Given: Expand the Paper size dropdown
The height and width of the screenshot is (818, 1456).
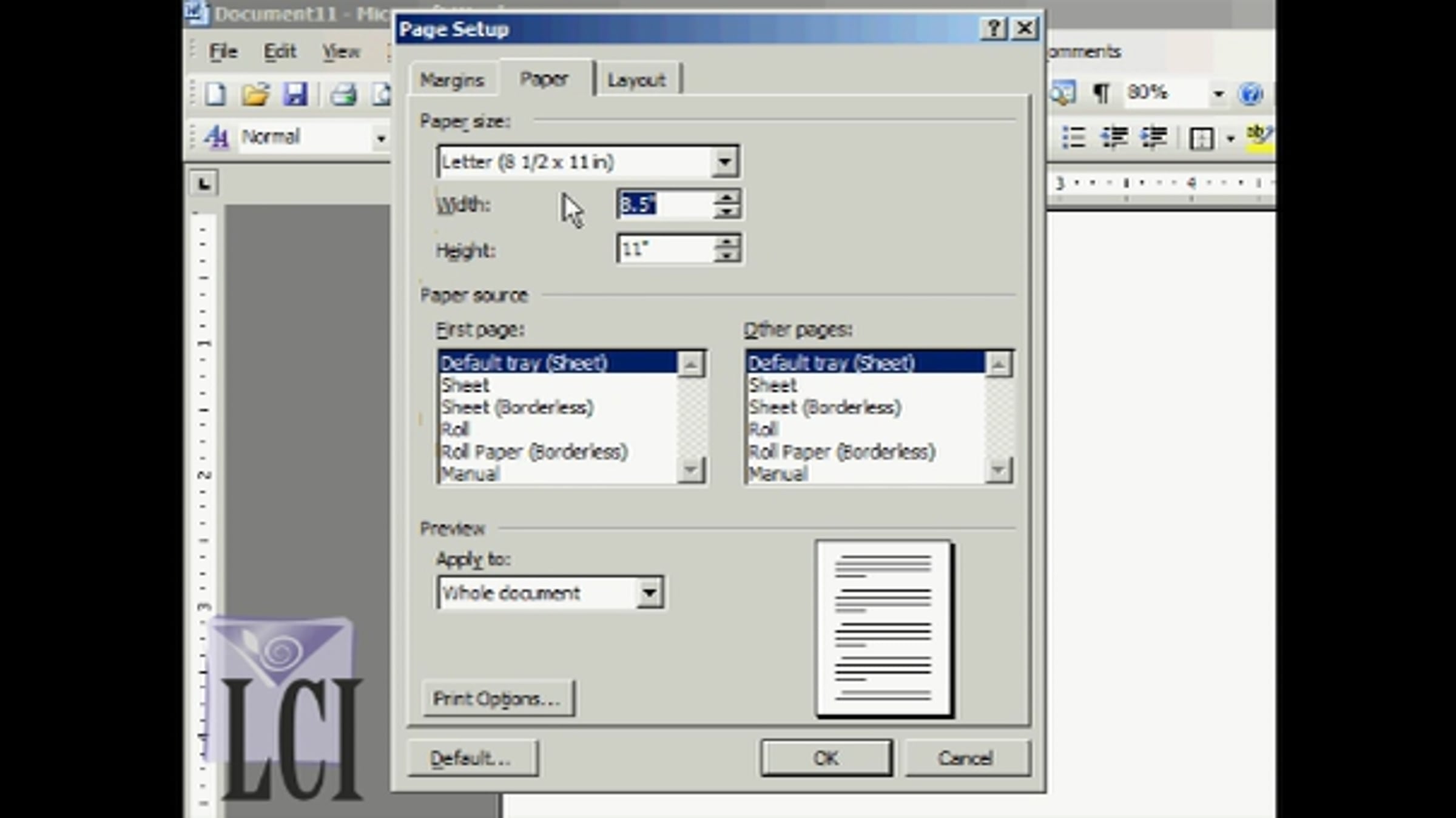Looking at the screenshot, I should coord(724,162).
